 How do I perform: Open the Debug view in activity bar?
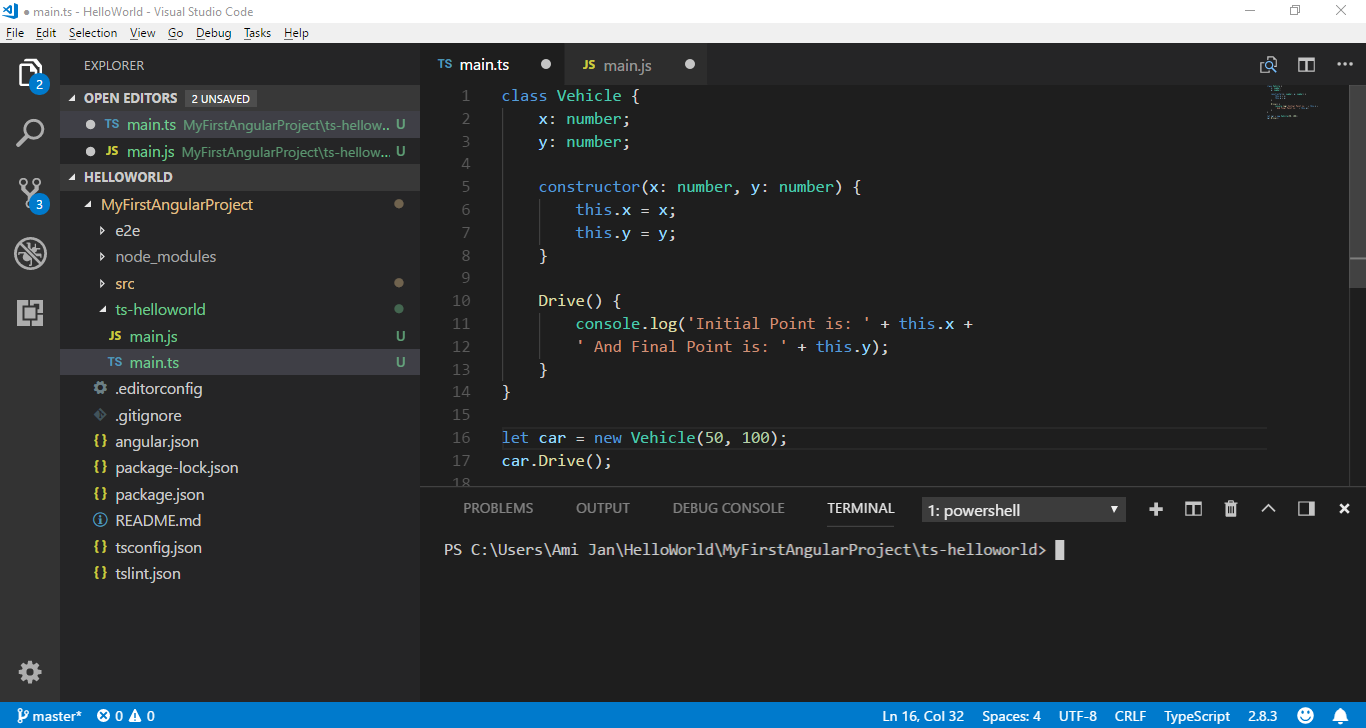point(30,253)
